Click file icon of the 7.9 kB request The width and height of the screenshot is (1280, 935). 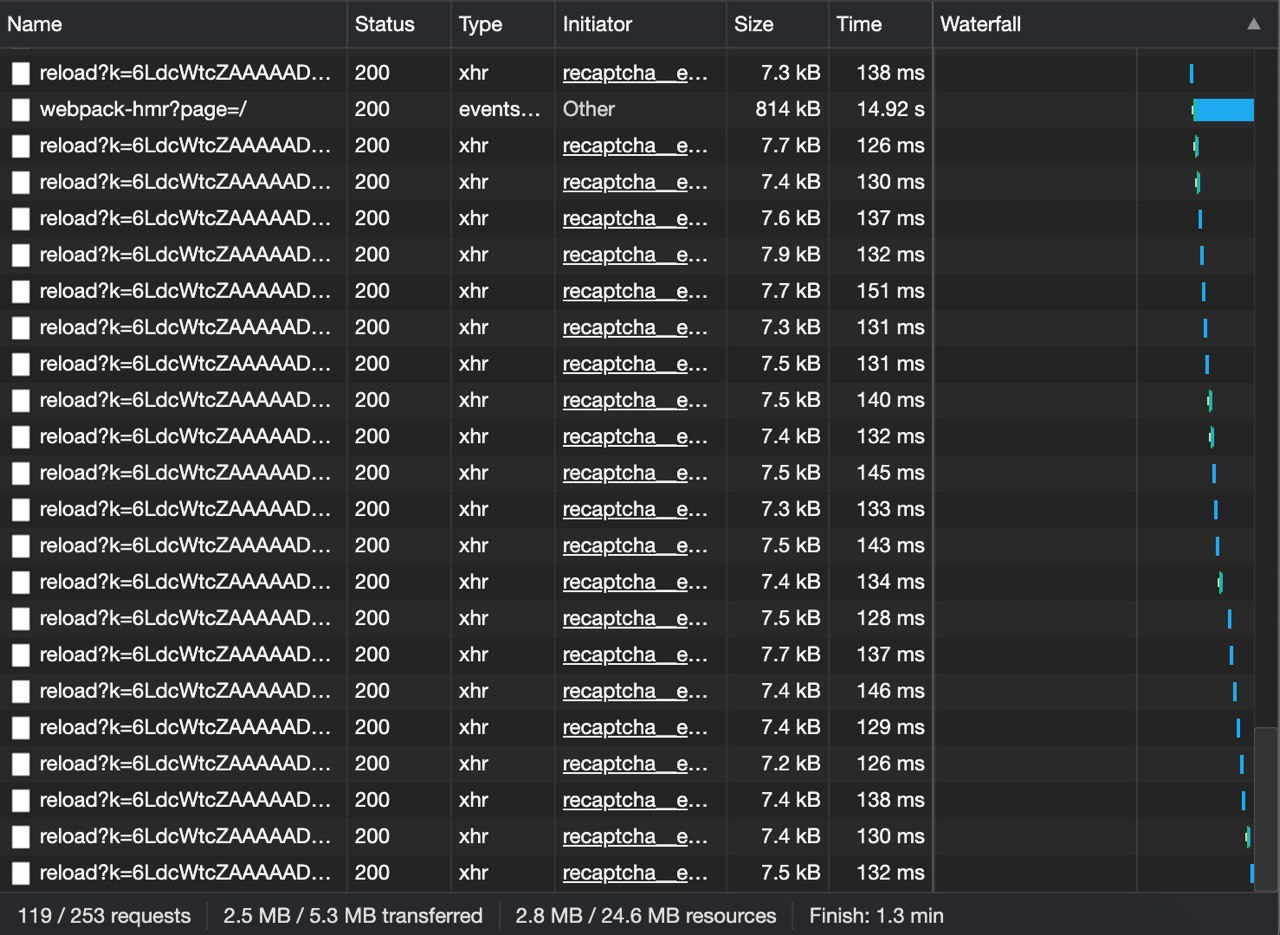21,254
